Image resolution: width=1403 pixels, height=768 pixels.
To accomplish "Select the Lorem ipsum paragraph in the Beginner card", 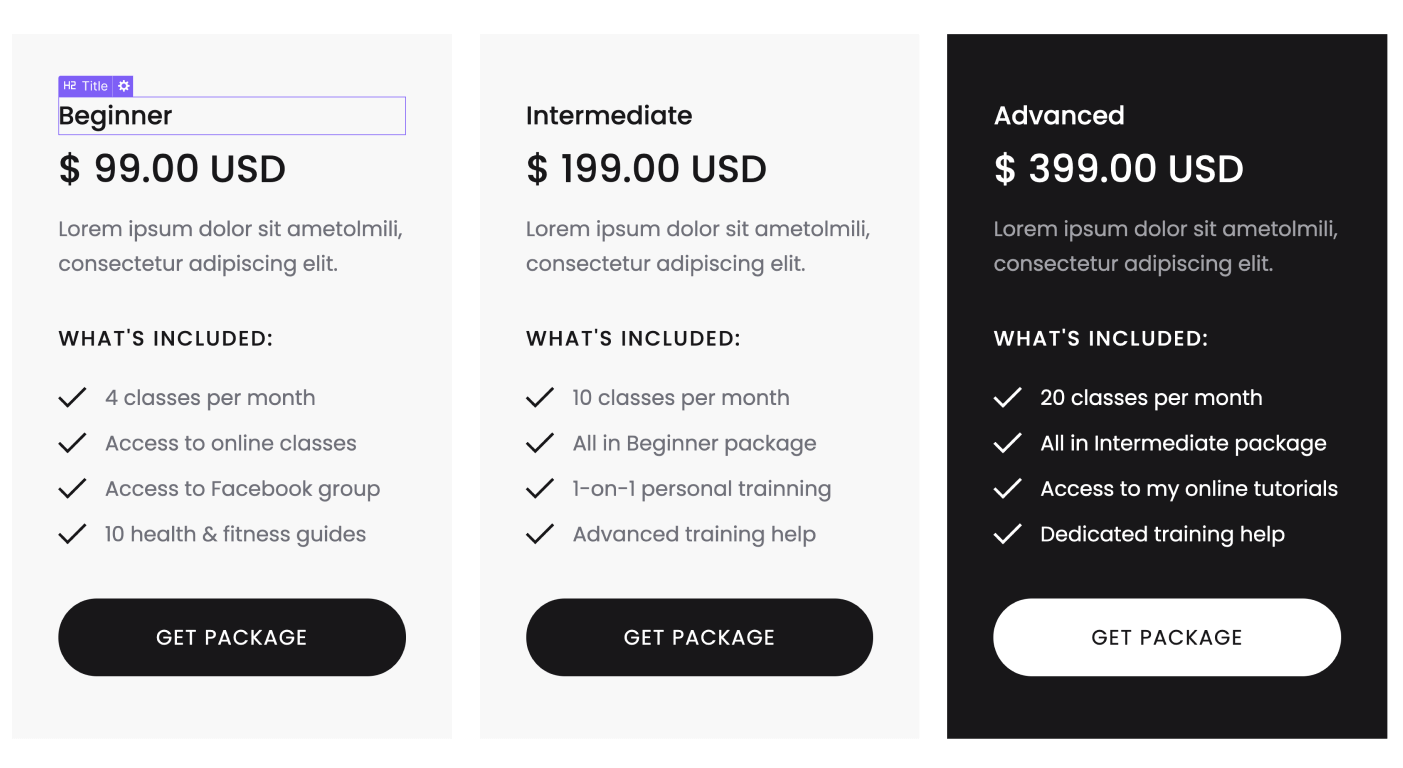I will tap(230, 246).
